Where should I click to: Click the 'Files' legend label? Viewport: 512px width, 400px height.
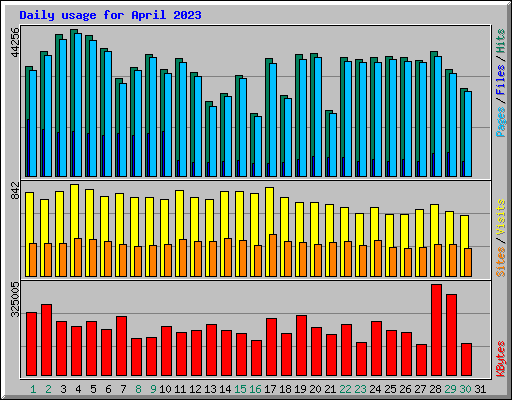500,79
